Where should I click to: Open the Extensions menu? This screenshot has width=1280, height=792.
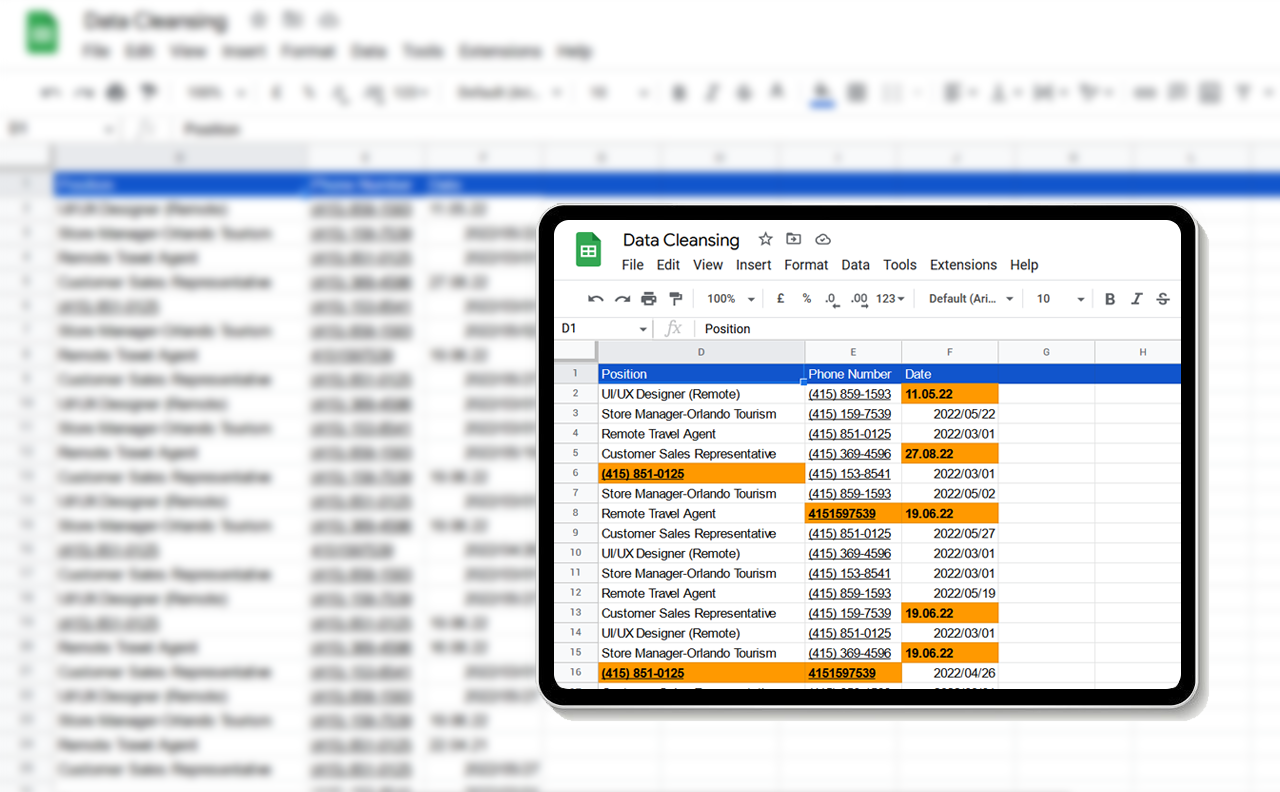(x=963, y=265)
